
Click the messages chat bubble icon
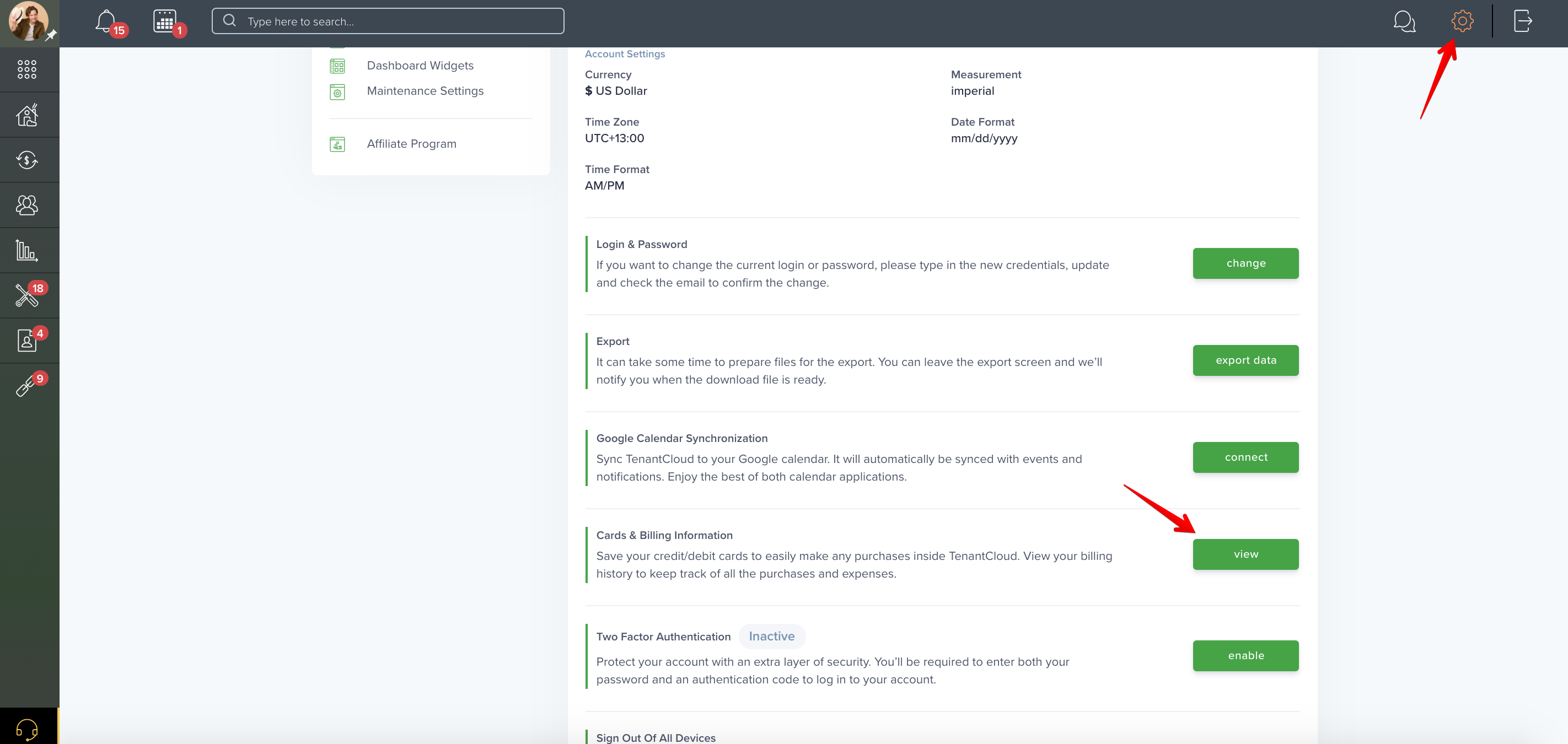pos(1404,21)
